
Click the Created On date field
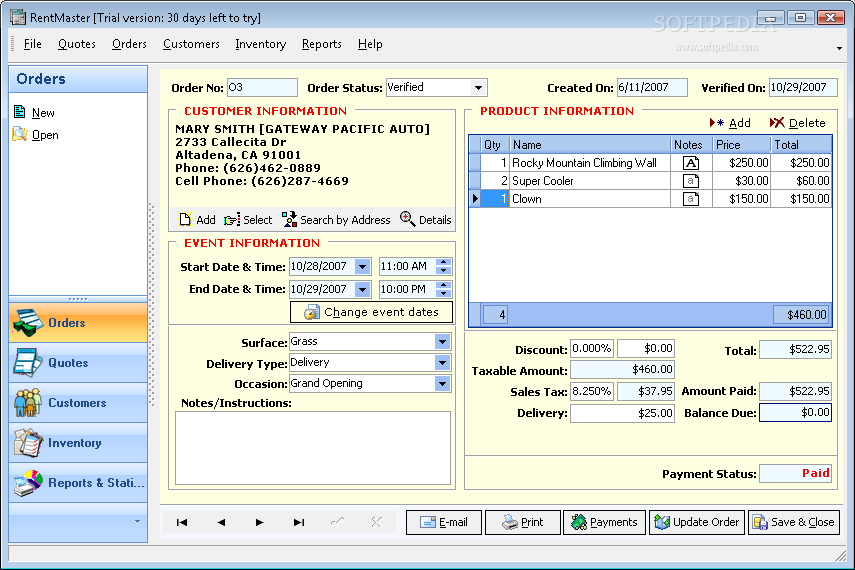(x=652, y=88)
